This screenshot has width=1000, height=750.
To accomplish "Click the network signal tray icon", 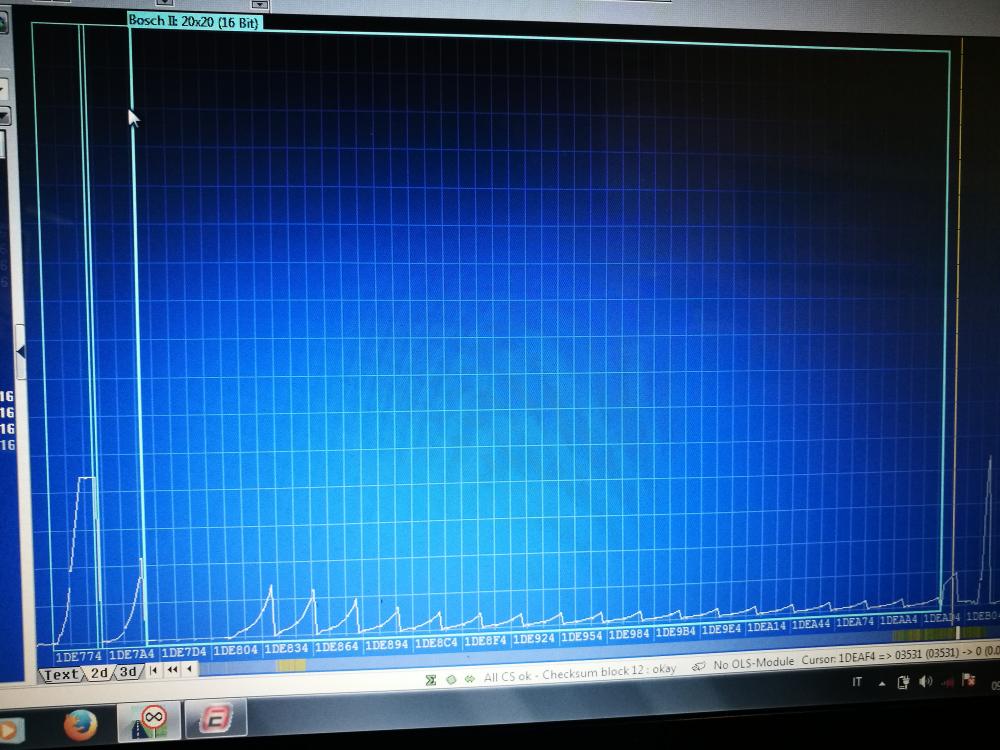I will pos(946,681).
